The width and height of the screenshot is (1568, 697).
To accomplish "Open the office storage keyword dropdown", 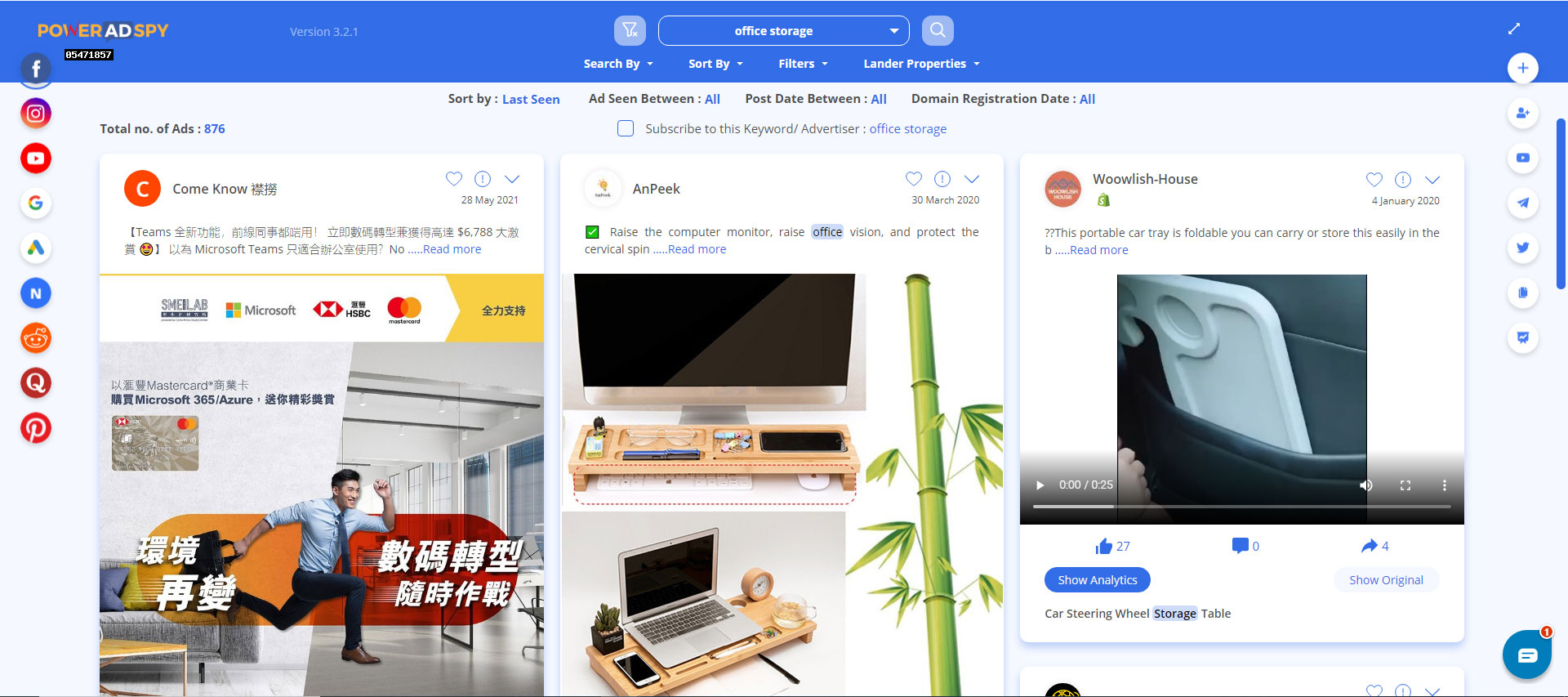I will 893,31.
